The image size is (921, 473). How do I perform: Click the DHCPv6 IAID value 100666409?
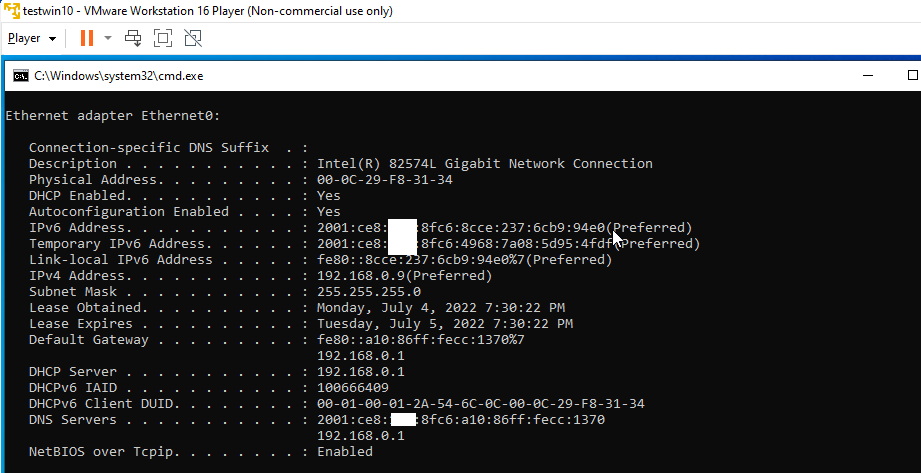(353, 388)
